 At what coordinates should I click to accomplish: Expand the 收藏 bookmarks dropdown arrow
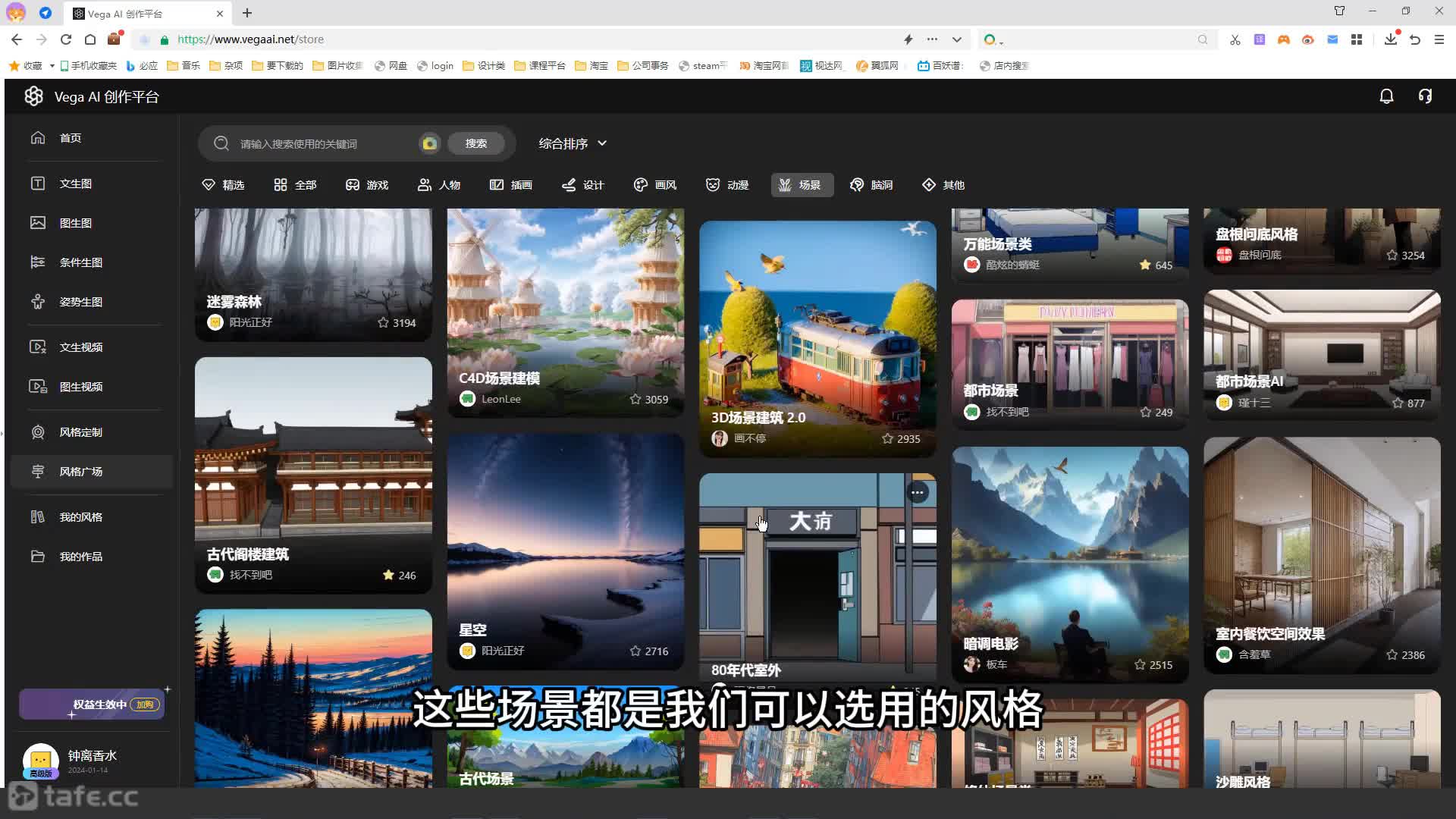[52, 66]
